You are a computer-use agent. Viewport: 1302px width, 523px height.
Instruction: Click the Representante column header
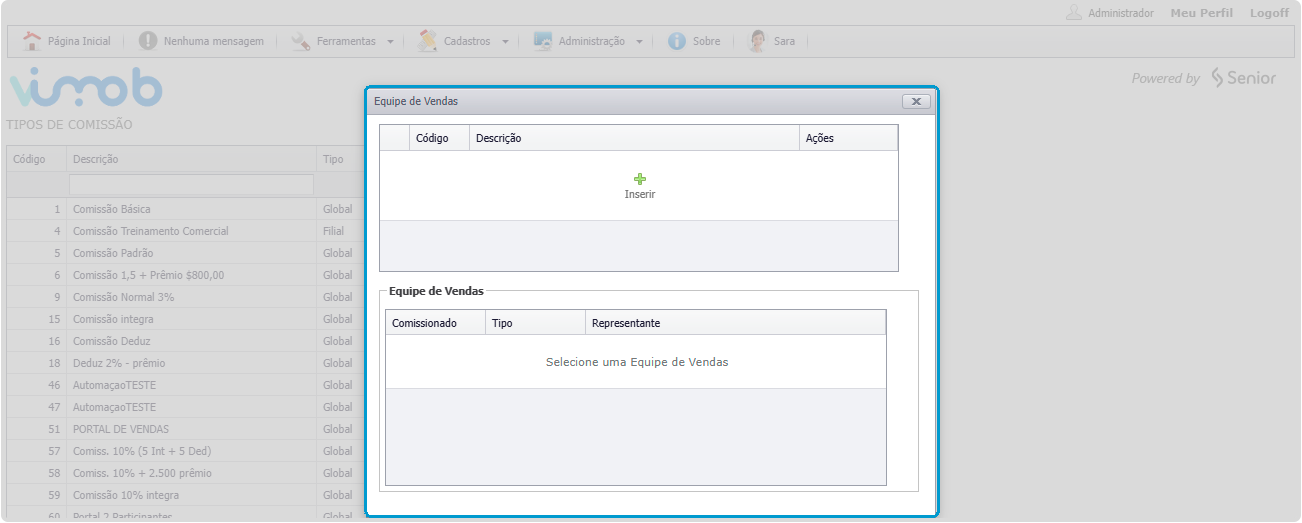[736, 323]
